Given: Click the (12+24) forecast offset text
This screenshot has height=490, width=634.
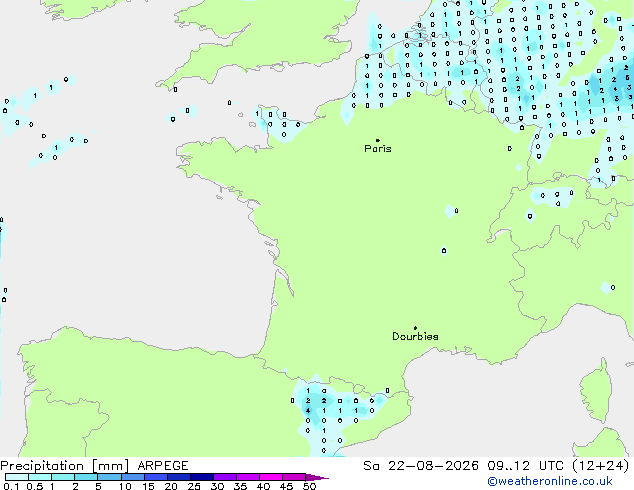Looking at the screenshot, I should [601, 466].
